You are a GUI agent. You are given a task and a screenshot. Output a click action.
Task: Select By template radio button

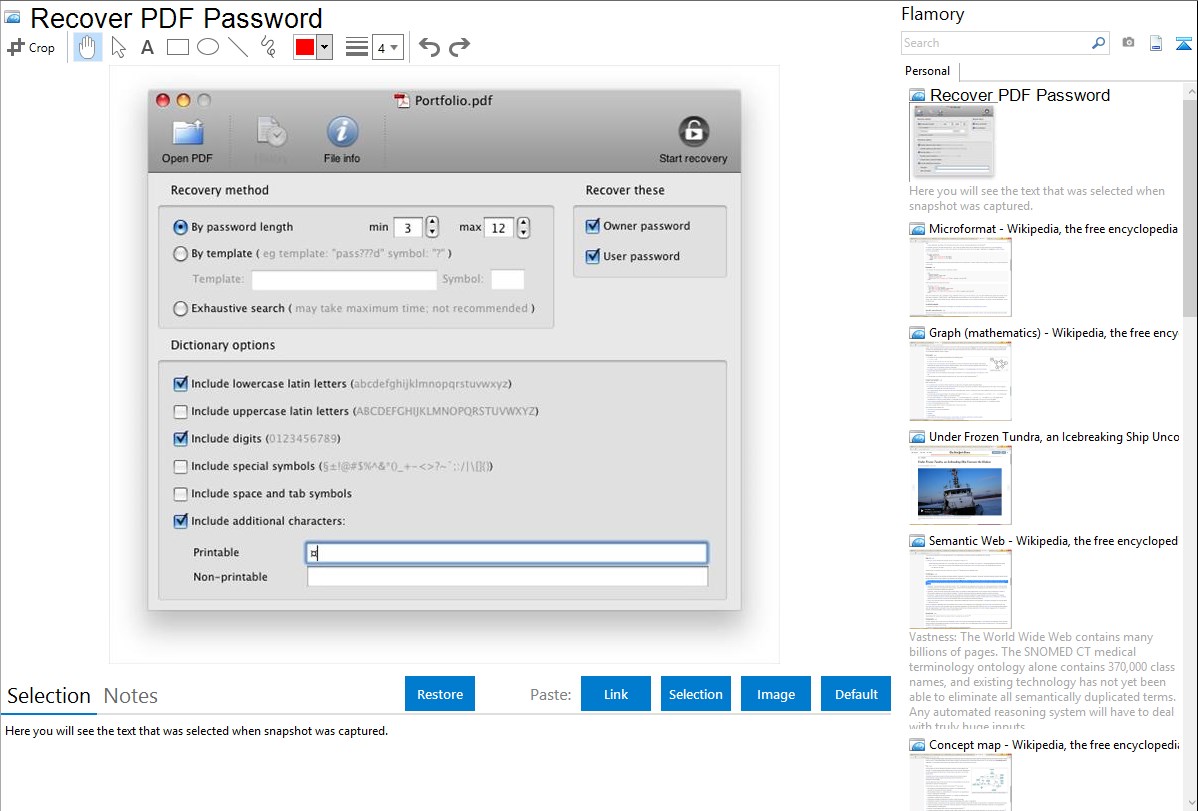click(180, 254)
